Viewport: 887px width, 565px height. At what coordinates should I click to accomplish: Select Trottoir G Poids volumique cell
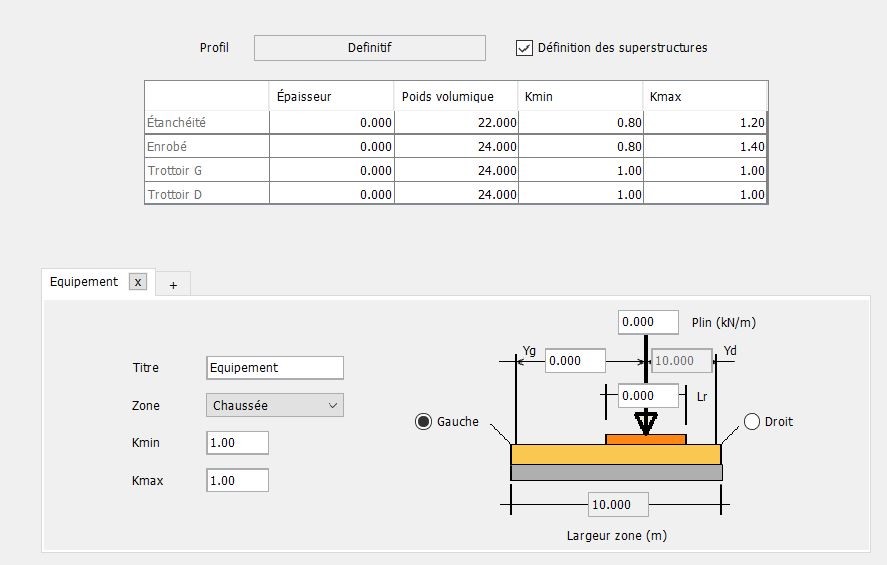(457, 170)
